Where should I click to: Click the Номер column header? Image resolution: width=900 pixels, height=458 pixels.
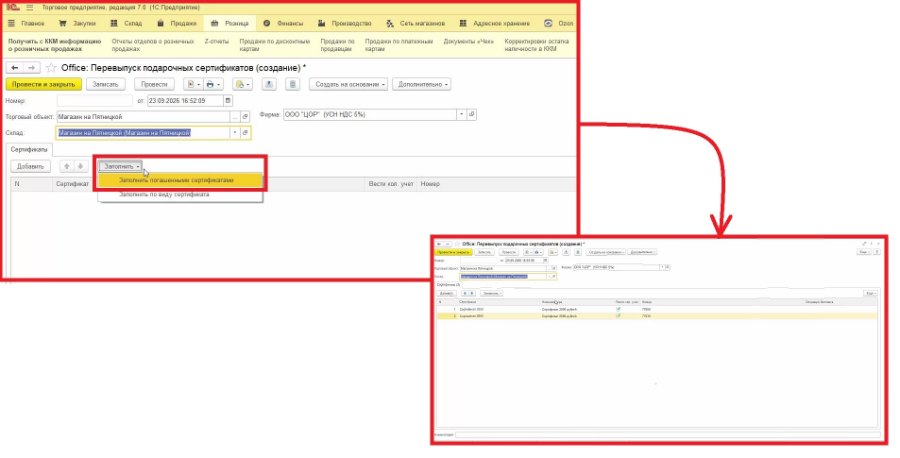point(430,184)
